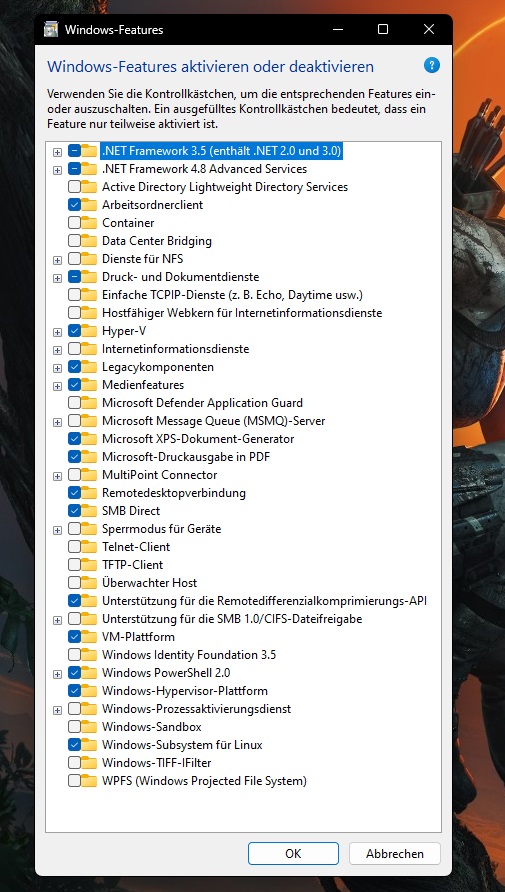
Task: Click folder icon beside Windows-TIFF-IFilter
Action: point(89,762)
